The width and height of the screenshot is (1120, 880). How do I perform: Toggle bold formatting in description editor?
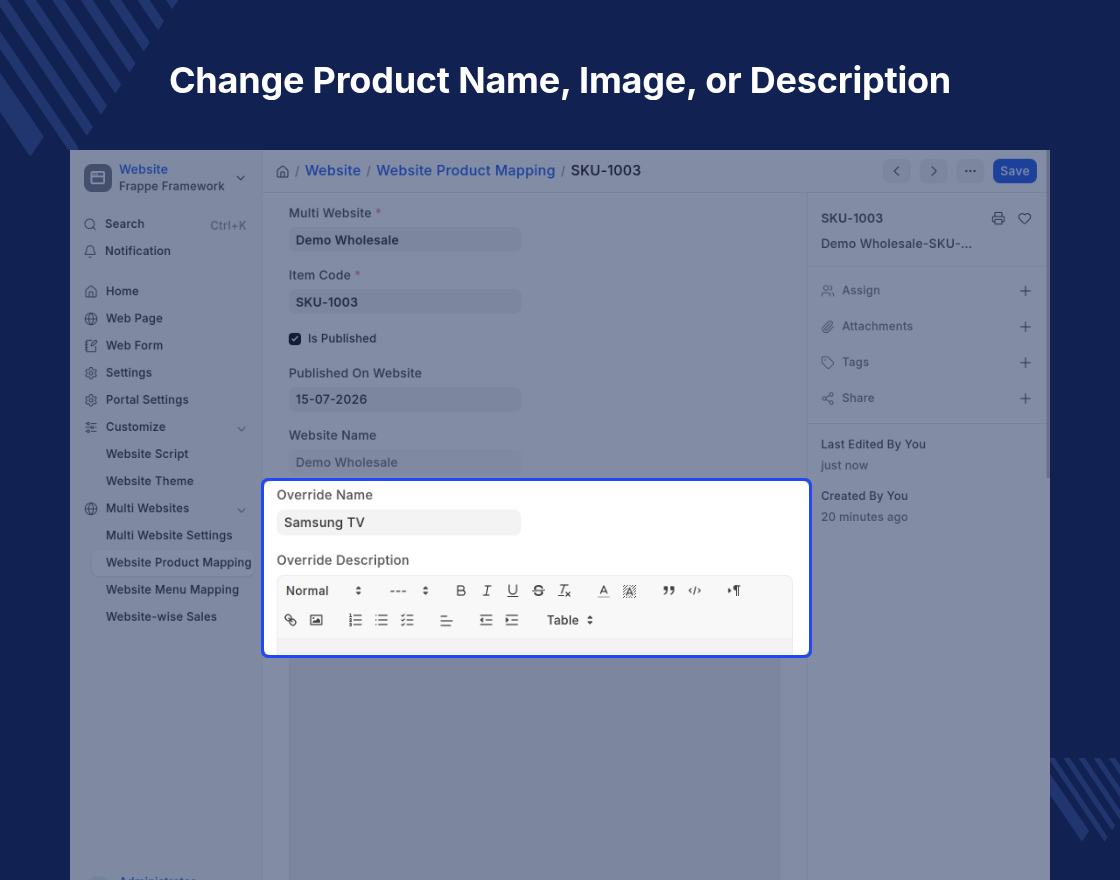click(x=461, y=591)
